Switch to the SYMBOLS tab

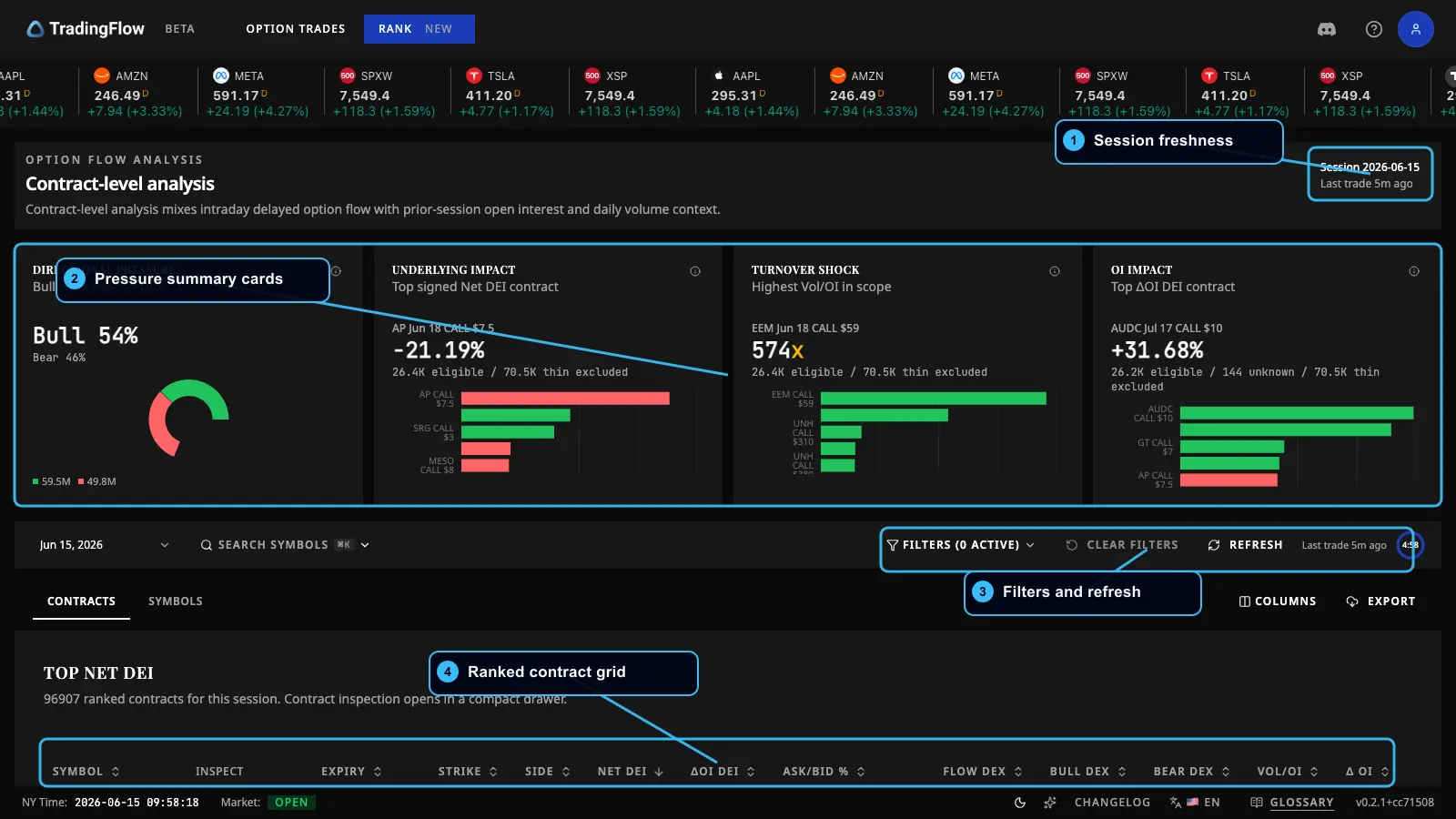(x=176, y=602)
